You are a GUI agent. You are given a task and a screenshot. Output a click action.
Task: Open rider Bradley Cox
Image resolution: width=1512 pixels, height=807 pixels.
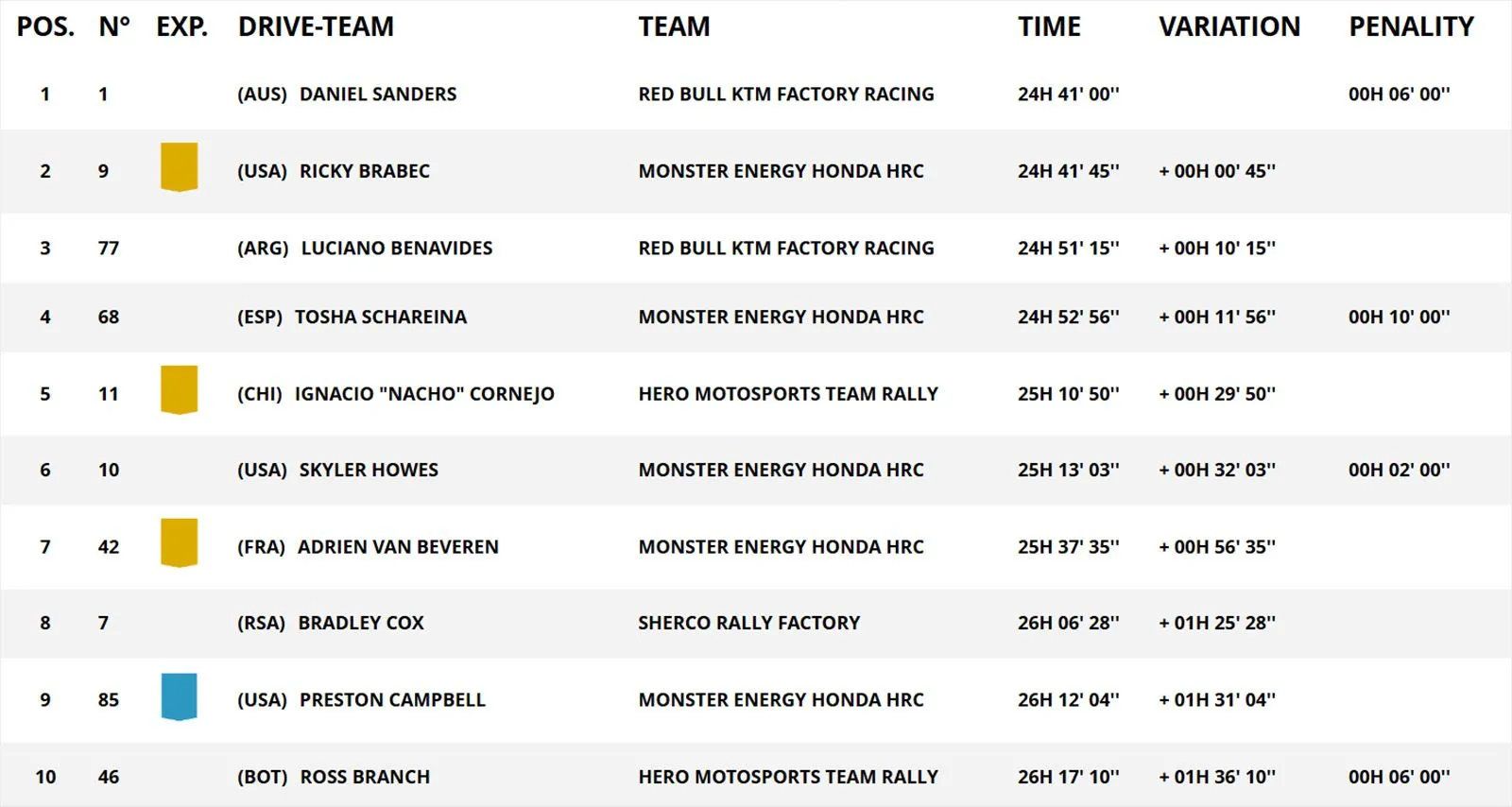[361, 624]
